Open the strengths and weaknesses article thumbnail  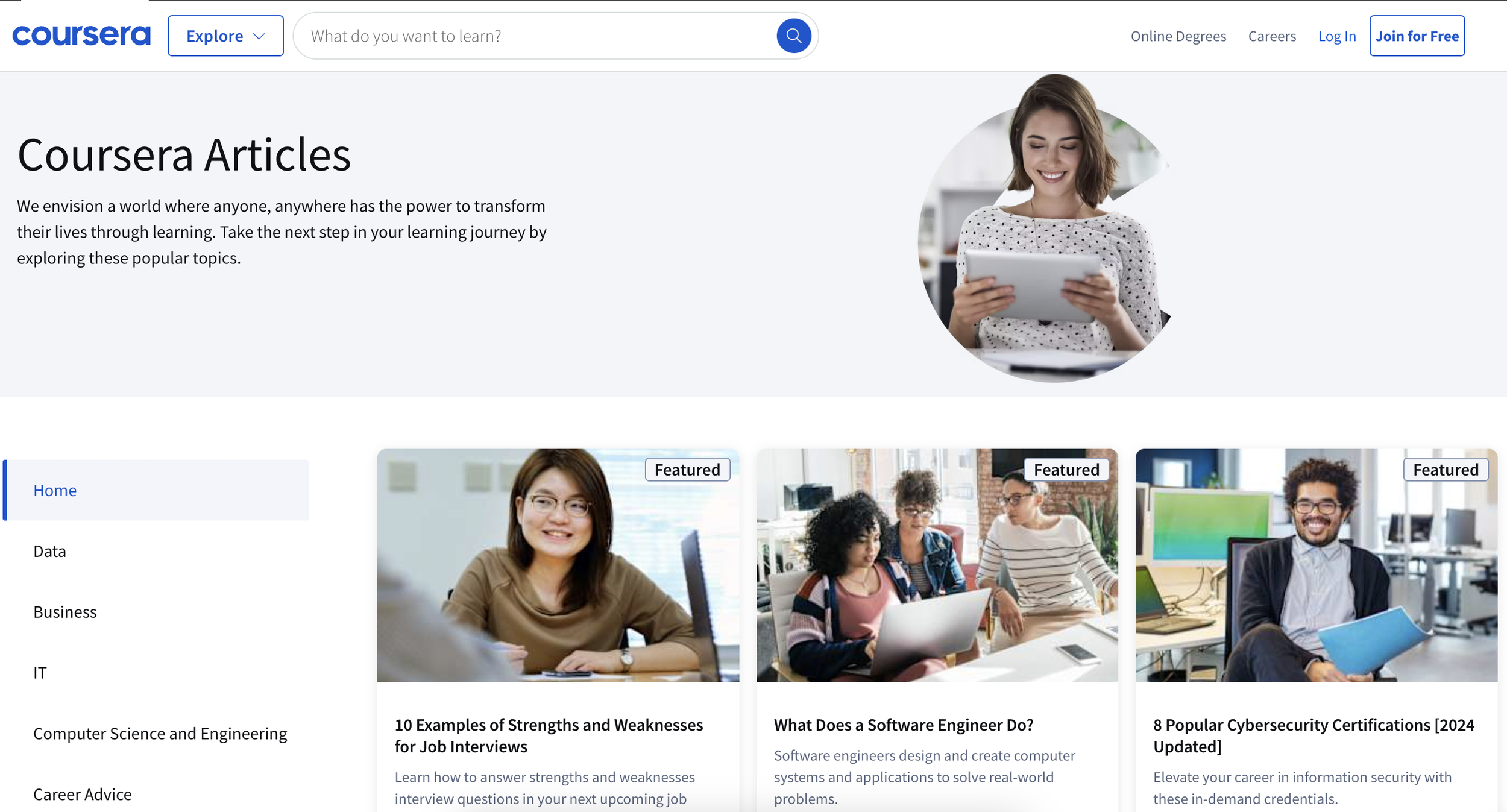[558, 565]
